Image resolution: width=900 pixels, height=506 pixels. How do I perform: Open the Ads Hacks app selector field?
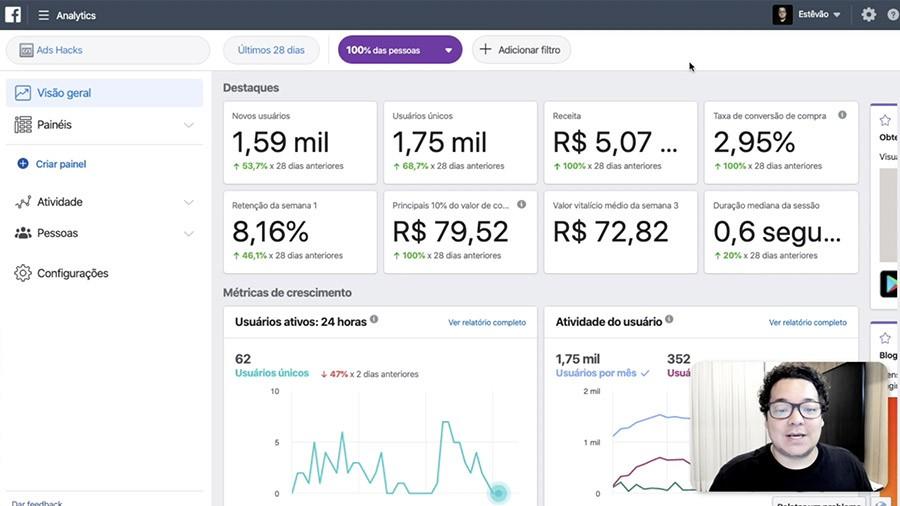tap(108, 50)
